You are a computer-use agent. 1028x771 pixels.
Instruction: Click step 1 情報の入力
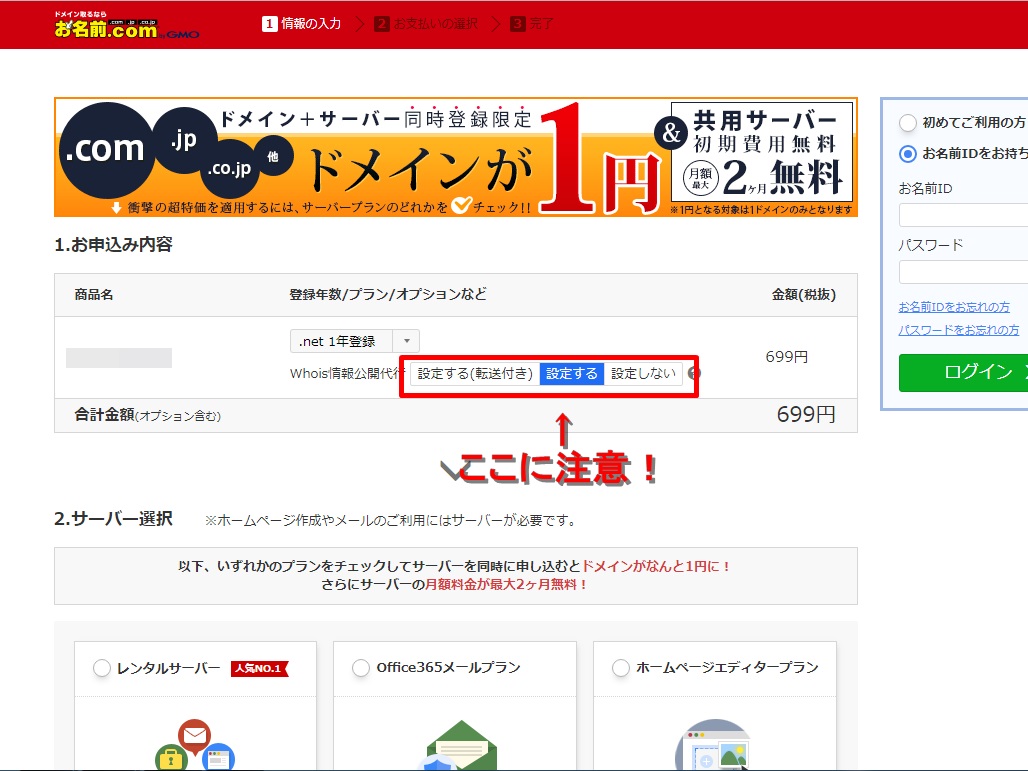click(302, 24)
